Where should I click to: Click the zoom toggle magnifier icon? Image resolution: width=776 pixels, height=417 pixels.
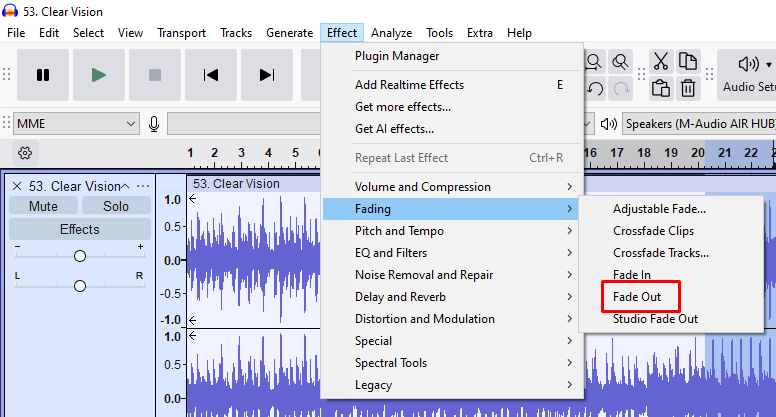(620, 62)
